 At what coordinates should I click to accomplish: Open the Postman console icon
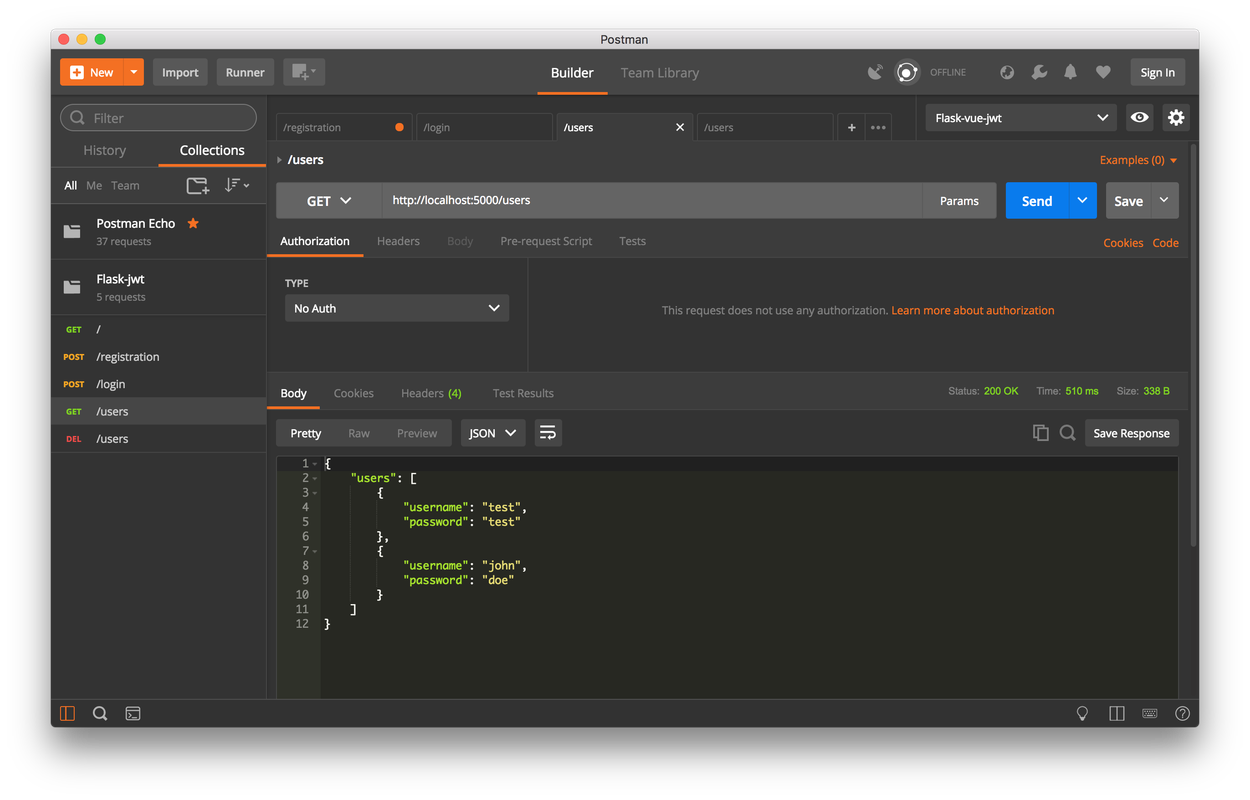click(x=133, y=713)
